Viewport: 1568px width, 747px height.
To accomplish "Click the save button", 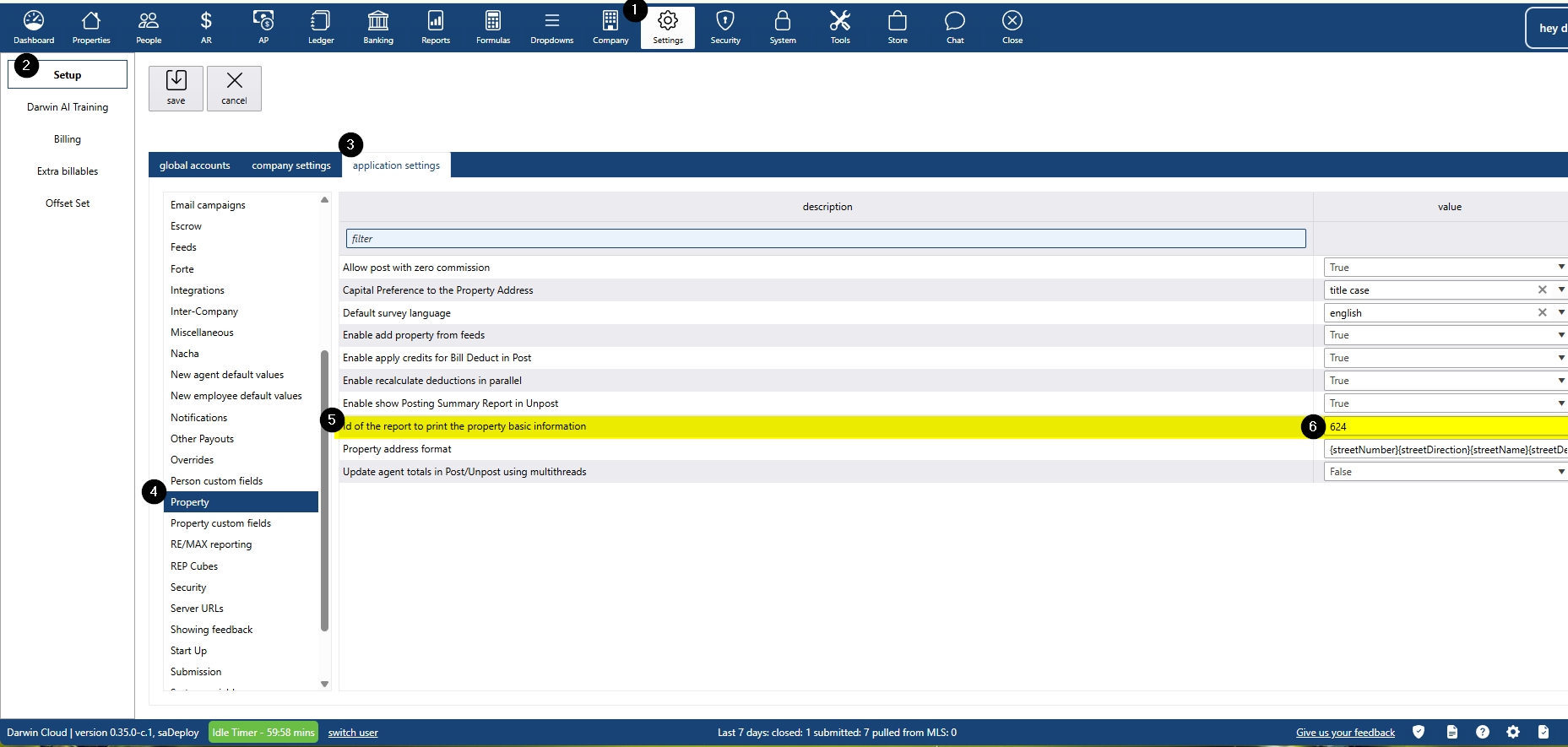I will coord(176,88).
